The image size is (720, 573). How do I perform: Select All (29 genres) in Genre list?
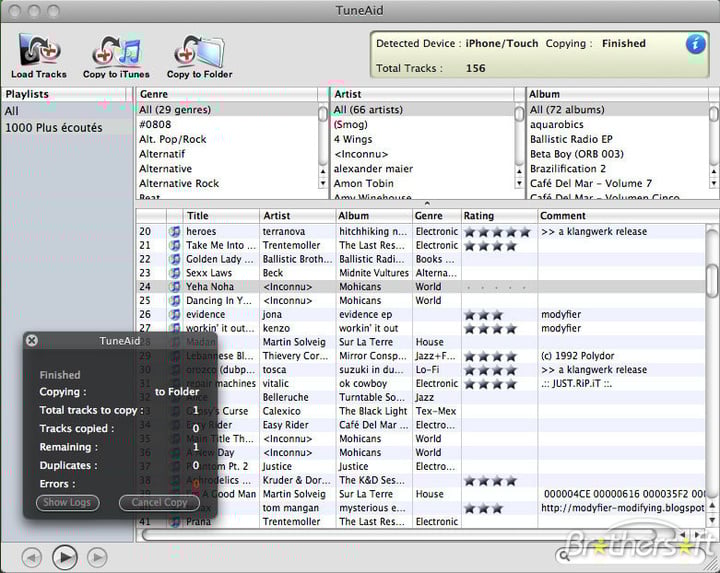tap(227, 110)
